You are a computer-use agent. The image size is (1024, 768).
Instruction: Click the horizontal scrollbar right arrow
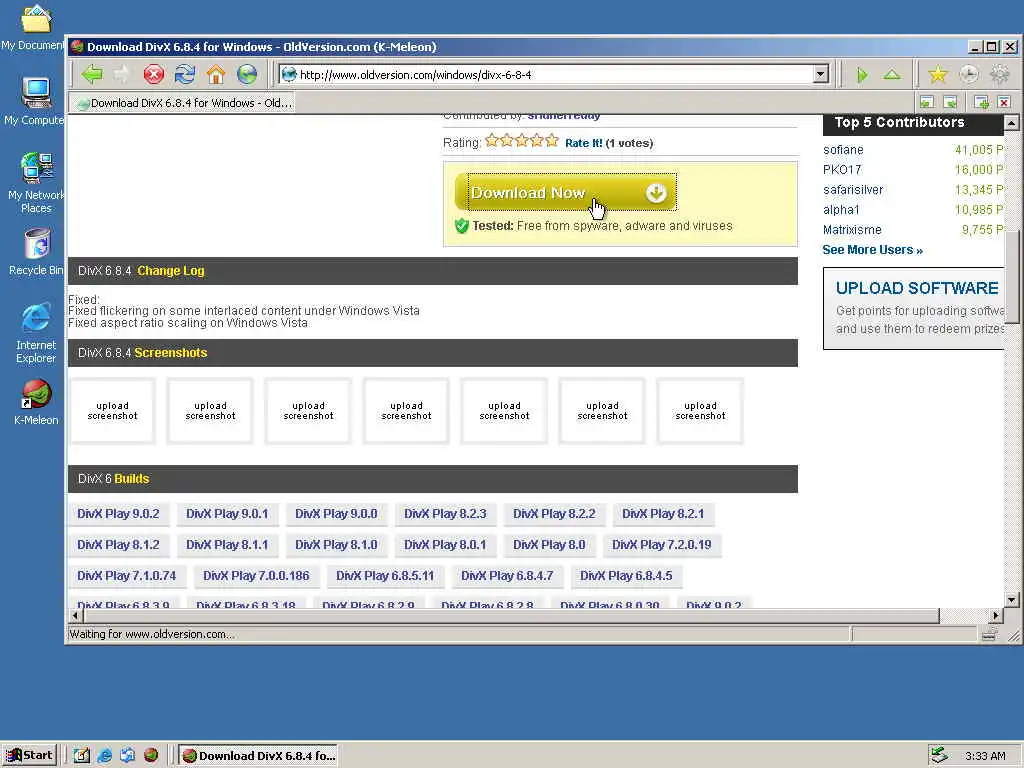[x=996, y=615]
